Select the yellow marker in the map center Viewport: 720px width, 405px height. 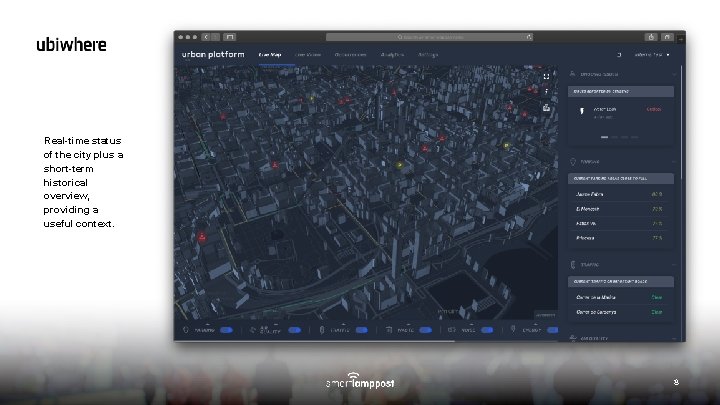coord(399,164)
